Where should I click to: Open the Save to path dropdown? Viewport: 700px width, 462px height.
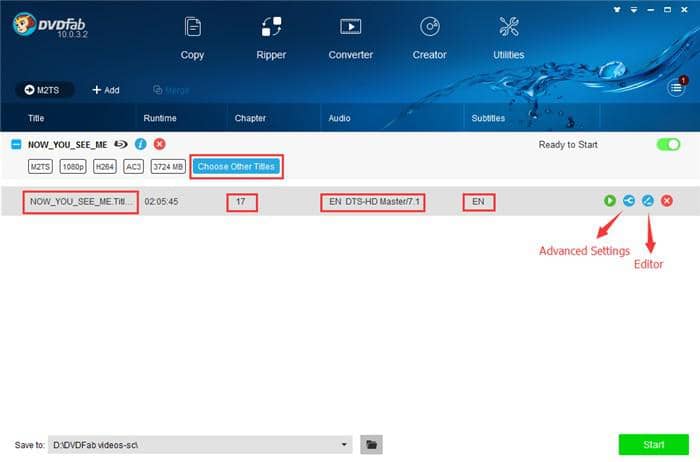point(200,445)
